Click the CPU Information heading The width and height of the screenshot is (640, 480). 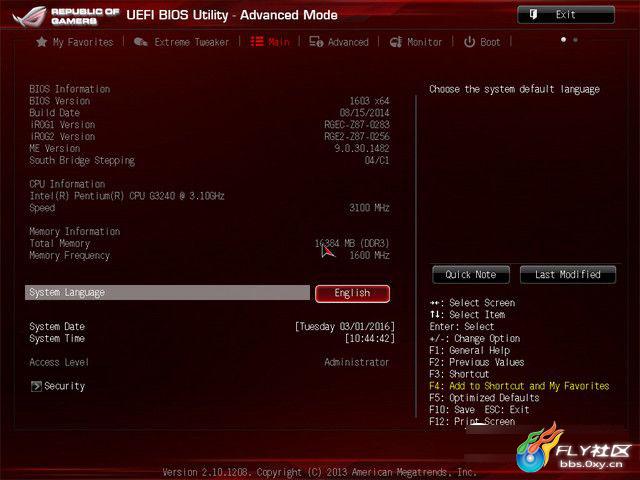(x=67, y=184)
